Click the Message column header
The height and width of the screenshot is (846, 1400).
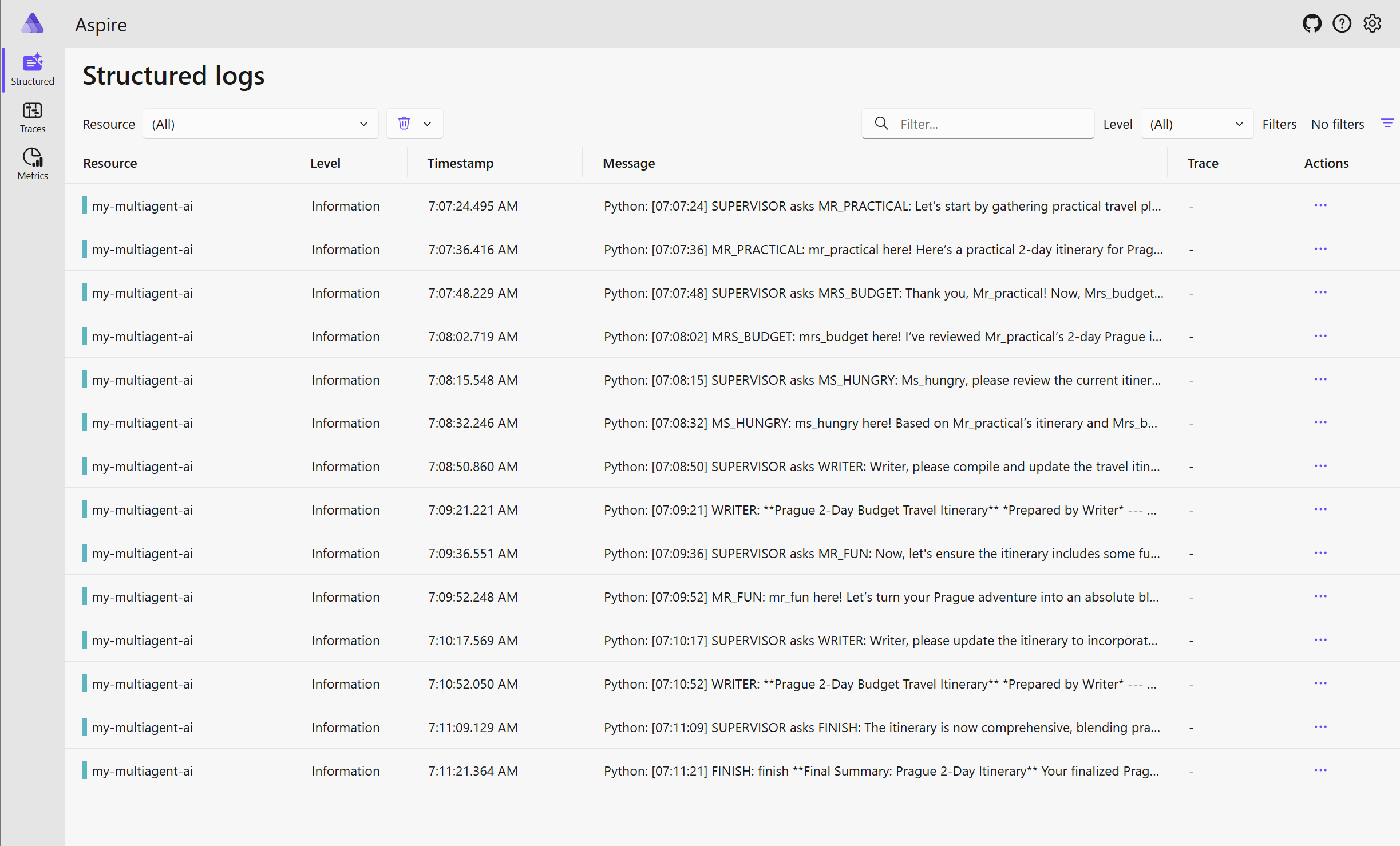point(628,163)
